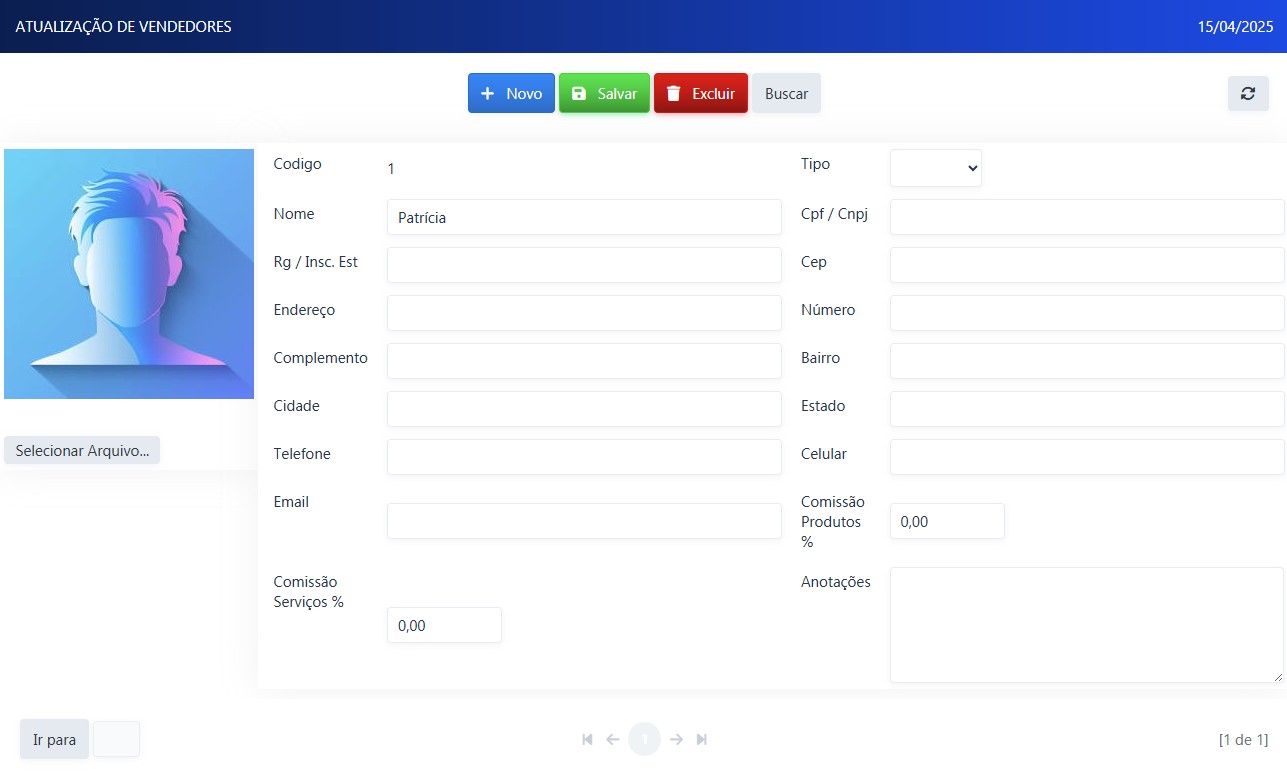Click inside the Anotações text area
1287x779 pixels.
click(1087, 625)
